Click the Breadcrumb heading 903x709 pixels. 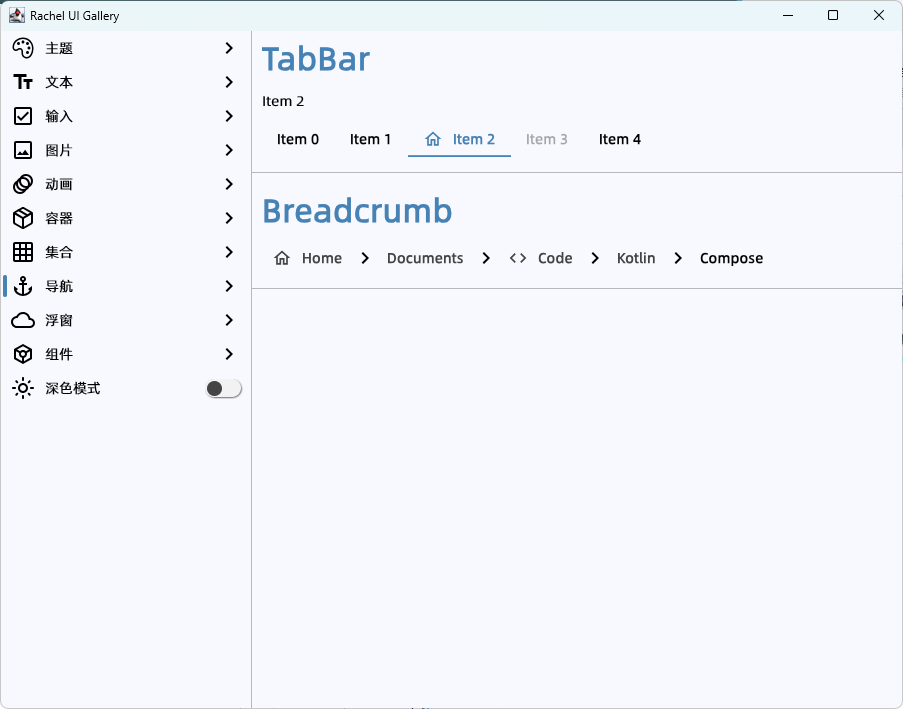(357, 211)
